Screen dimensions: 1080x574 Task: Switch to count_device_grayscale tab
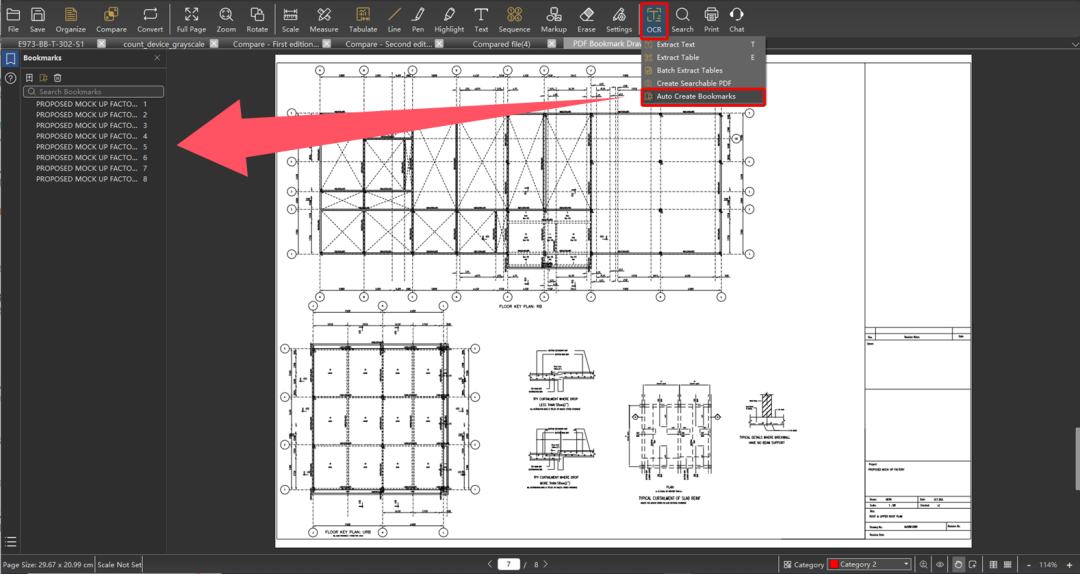click(164, 43)
